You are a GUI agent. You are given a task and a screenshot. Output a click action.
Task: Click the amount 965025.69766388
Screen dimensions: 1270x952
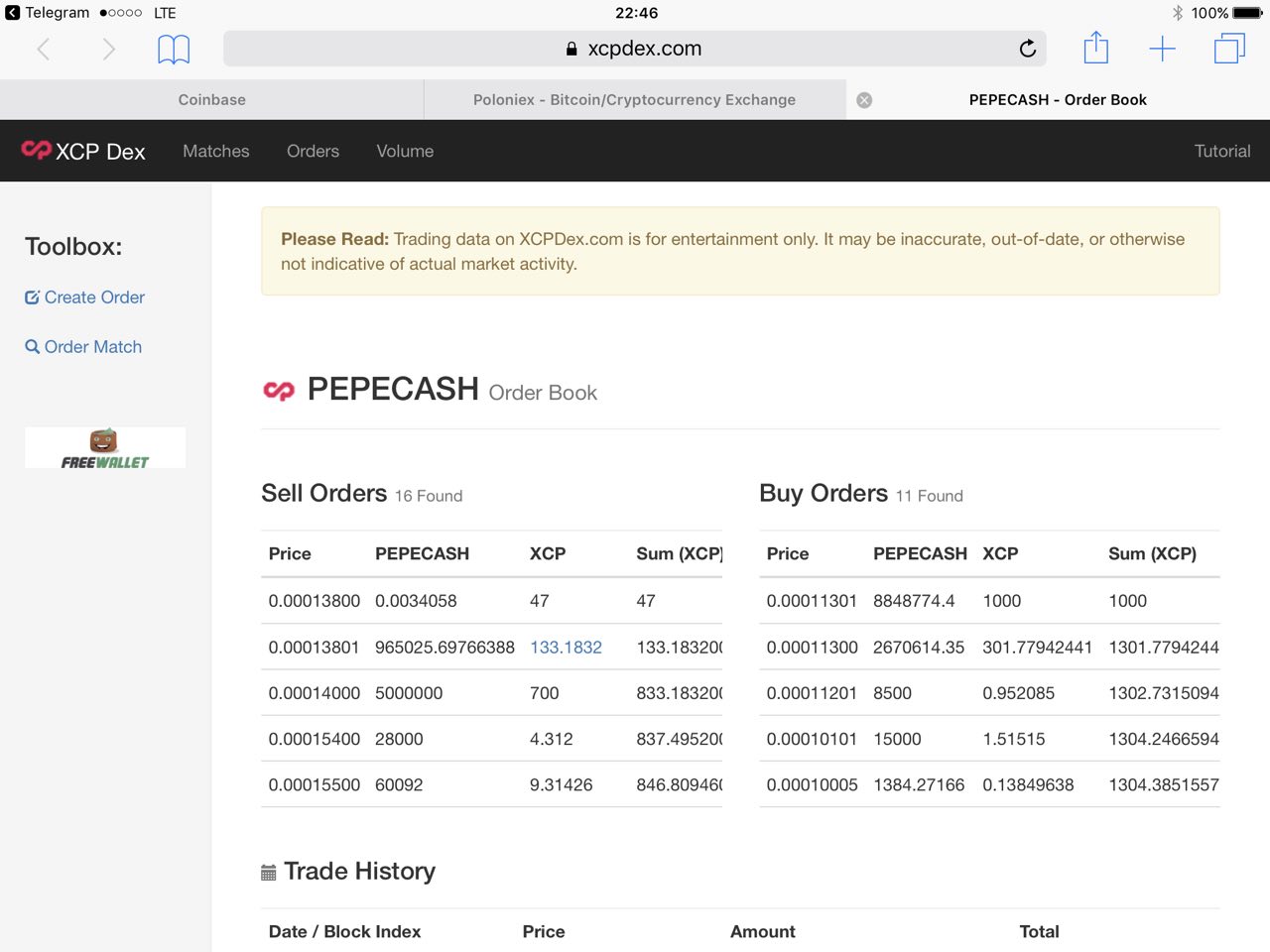(x=444, y=647)
